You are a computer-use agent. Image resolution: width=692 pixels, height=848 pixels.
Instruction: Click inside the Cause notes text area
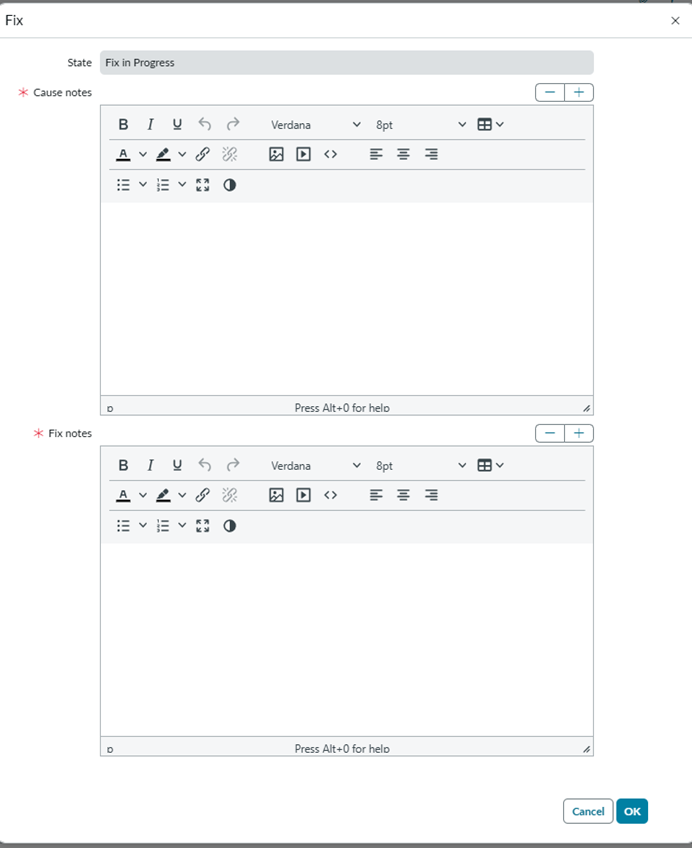point(347,299)
